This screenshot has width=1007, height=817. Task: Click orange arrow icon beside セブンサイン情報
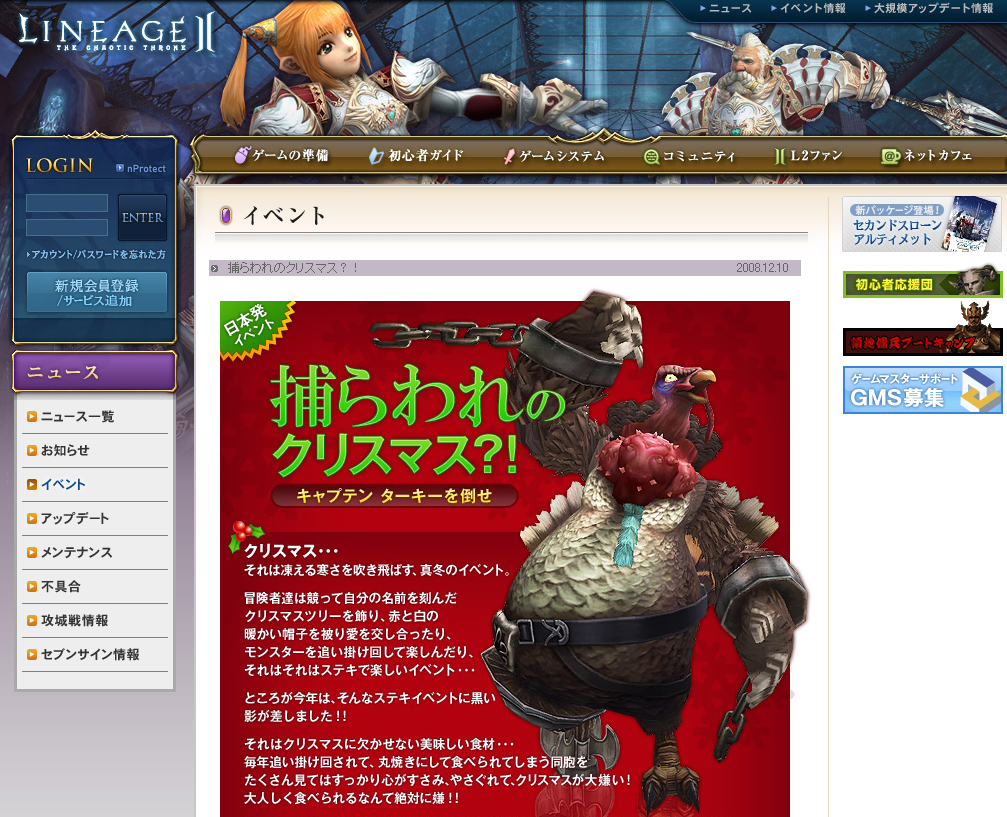pos(31,654)
